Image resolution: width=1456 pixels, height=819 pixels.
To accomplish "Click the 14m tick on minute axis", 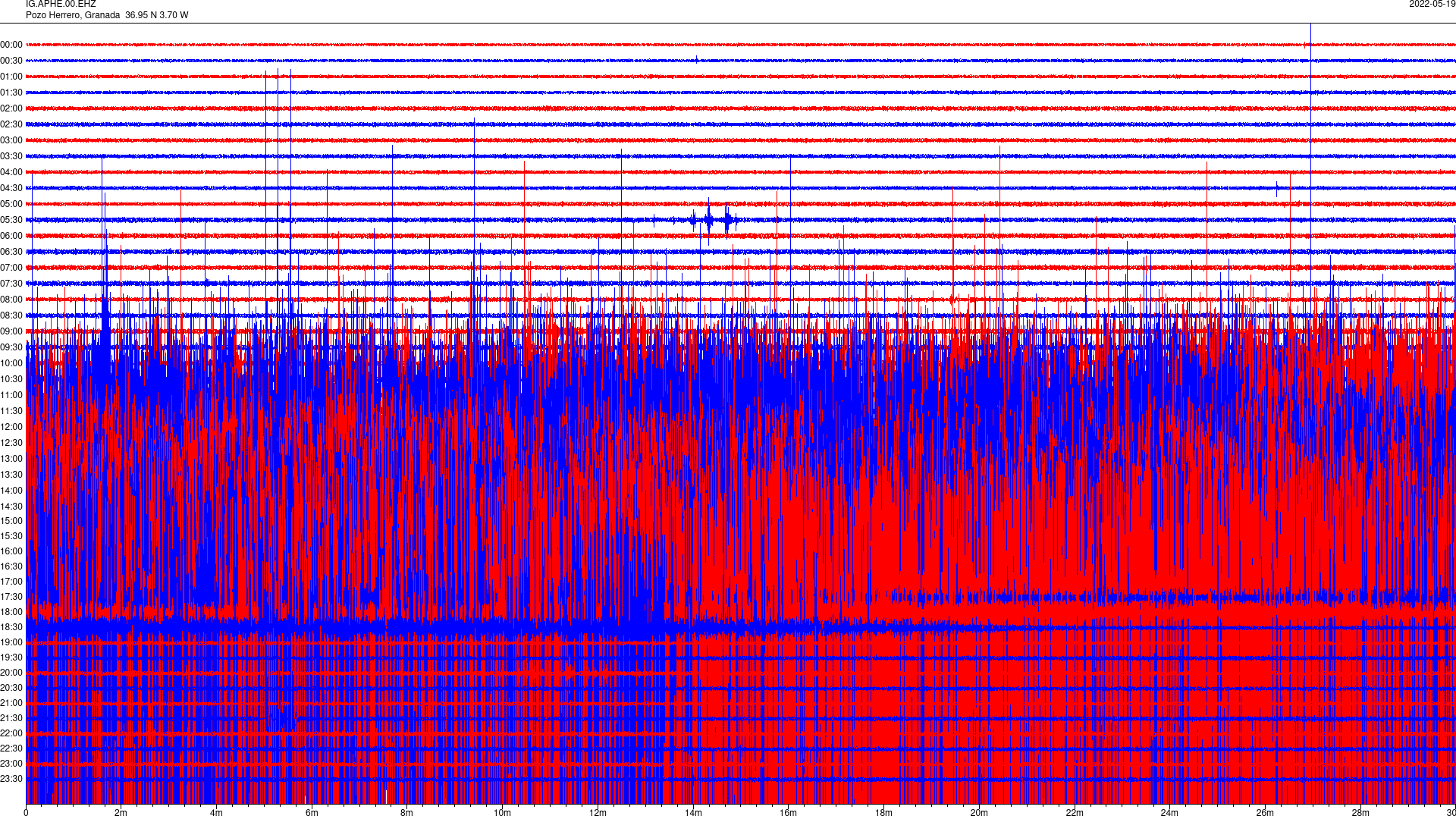I will coord(693,813).
